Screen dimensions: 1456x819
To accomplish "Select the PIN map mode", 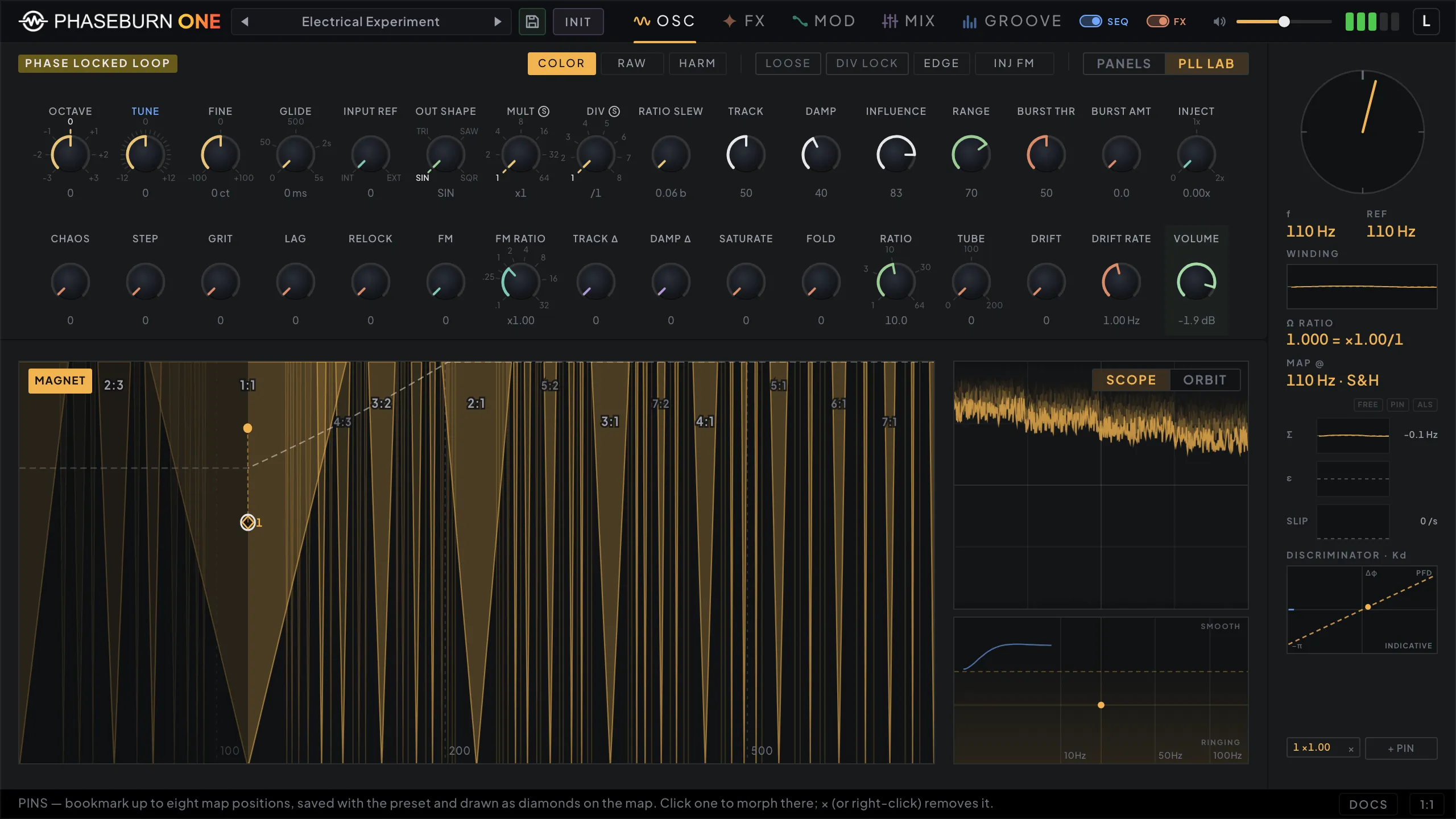I will coord(1397,405).
